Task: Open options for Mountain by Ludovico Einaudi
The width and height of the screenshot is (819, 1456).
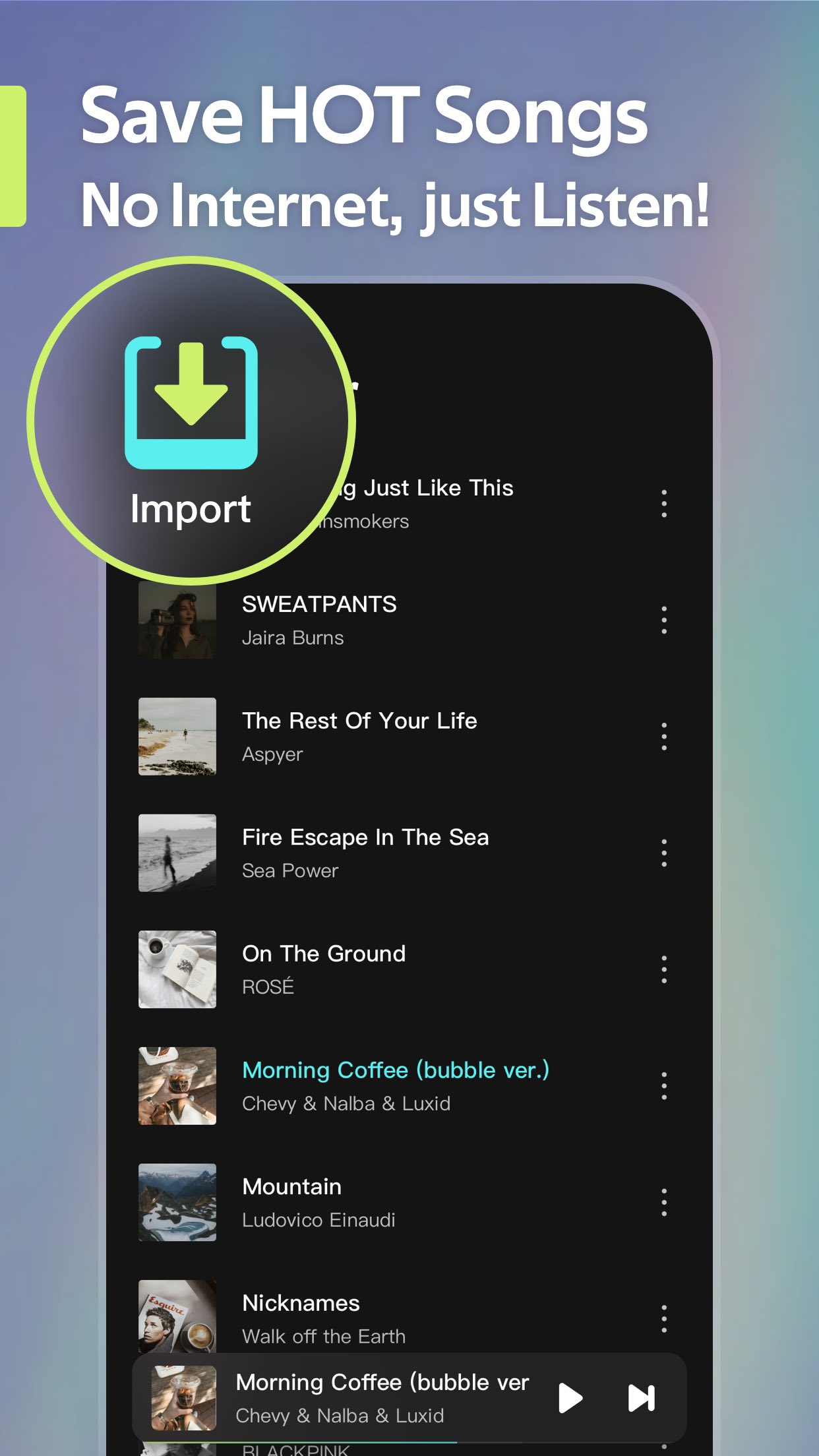Action: click(x=664, y=1203)
